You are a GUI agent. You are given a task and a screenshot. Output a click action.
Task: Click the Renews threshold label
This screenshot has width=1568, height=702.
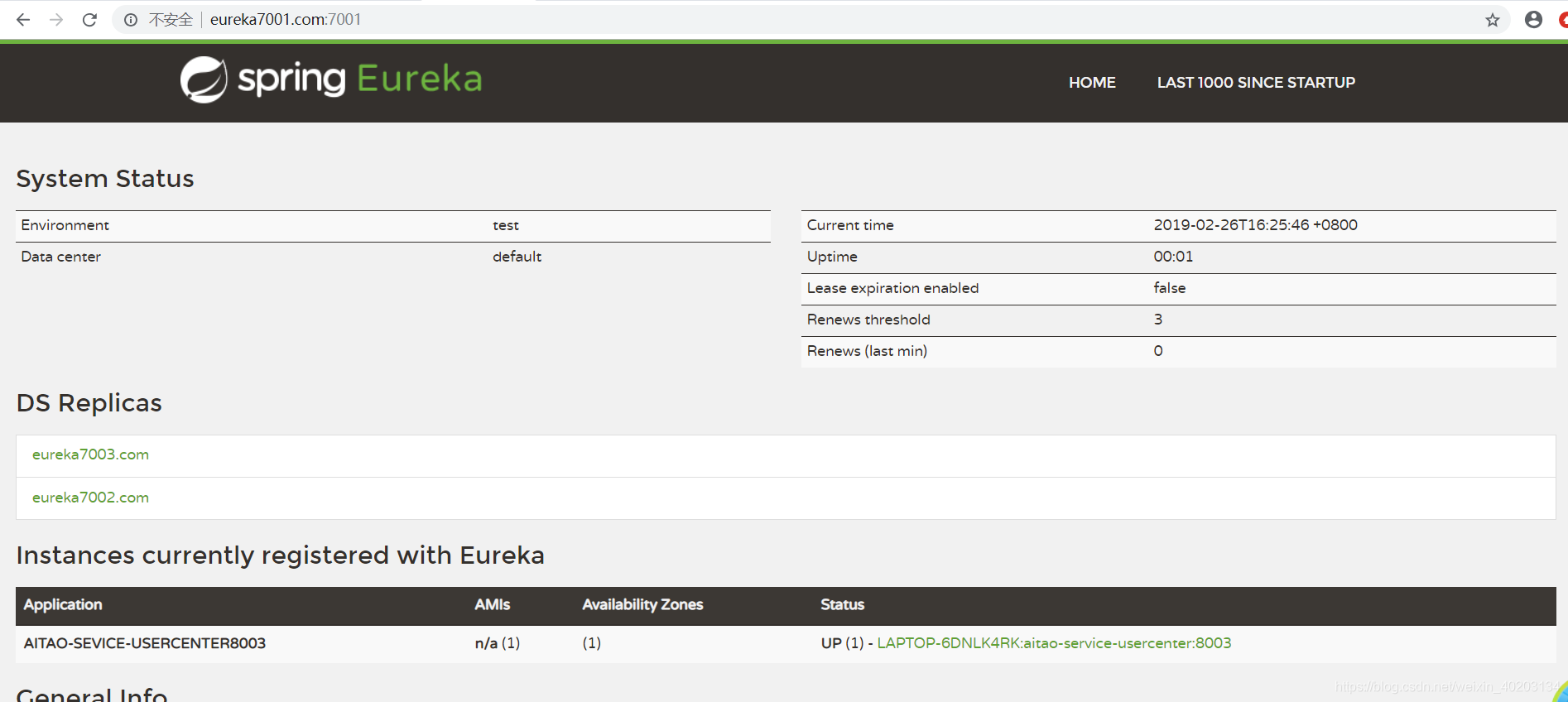[868, 320]
